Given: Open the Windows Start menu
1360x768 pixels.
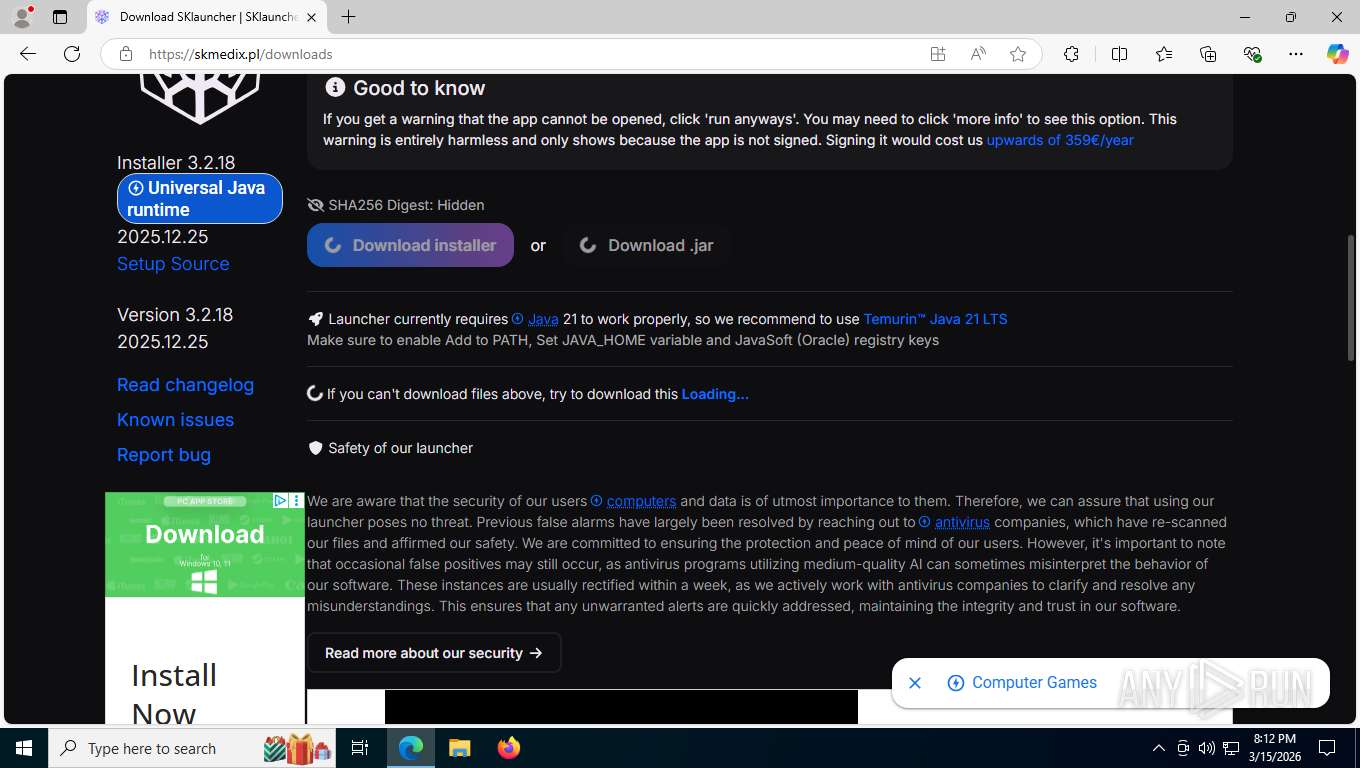Looking at the screenshot, I should tap(24, 748).
